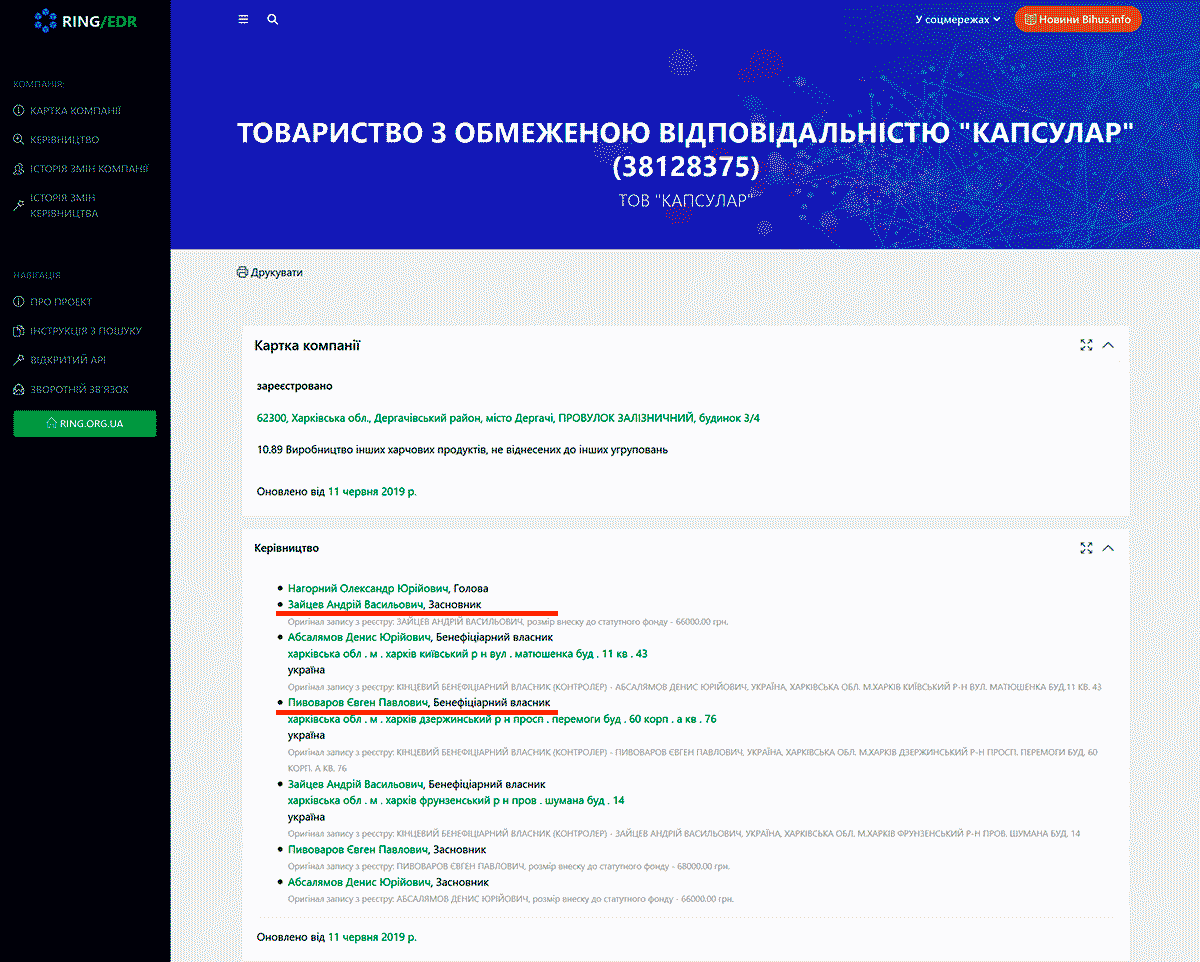Click the Зворотній зв'язок icon
Image resolution: width=1200 pixels, height=962 pixels.
[18, 389]
